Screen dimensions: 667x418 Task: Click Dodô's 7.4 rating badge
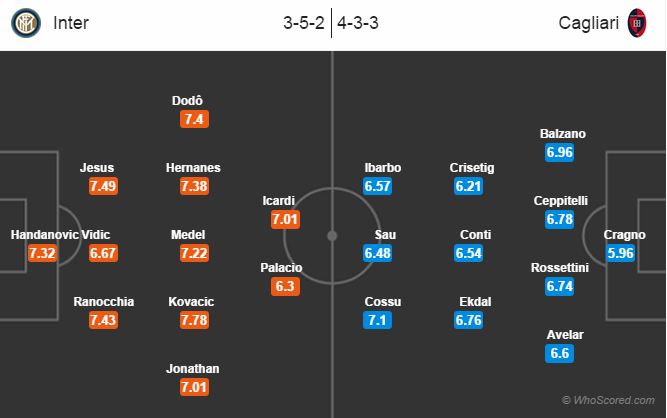[x=194, y=119]
